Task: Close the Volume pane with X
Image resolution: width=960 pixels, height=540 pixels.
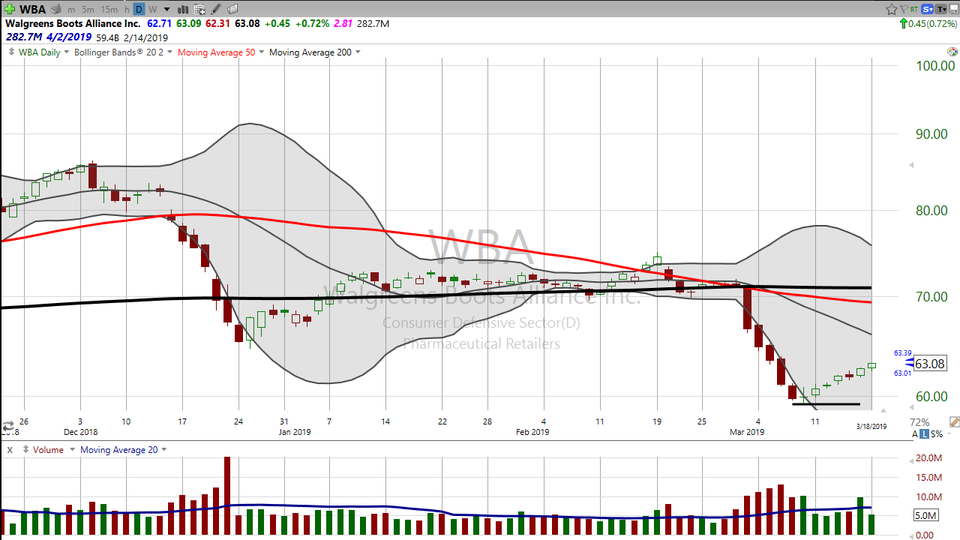Action: [10, 450]
